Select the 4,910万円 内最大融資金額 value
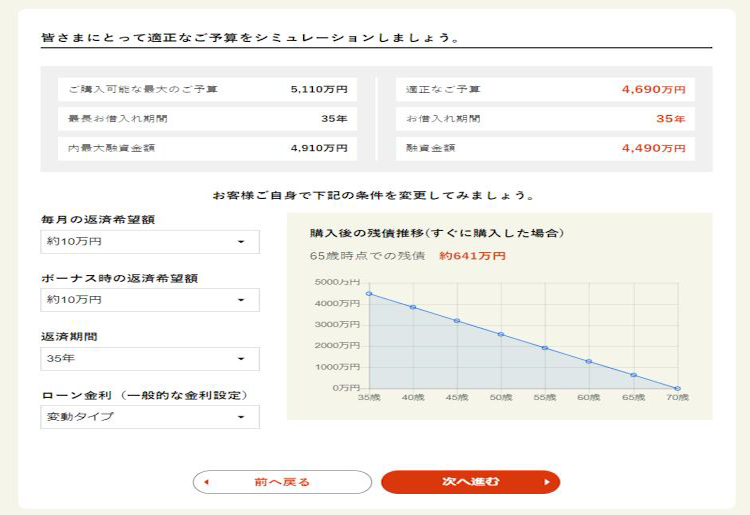750x515 pixels. pyautogui.click(x=318, y=148)
